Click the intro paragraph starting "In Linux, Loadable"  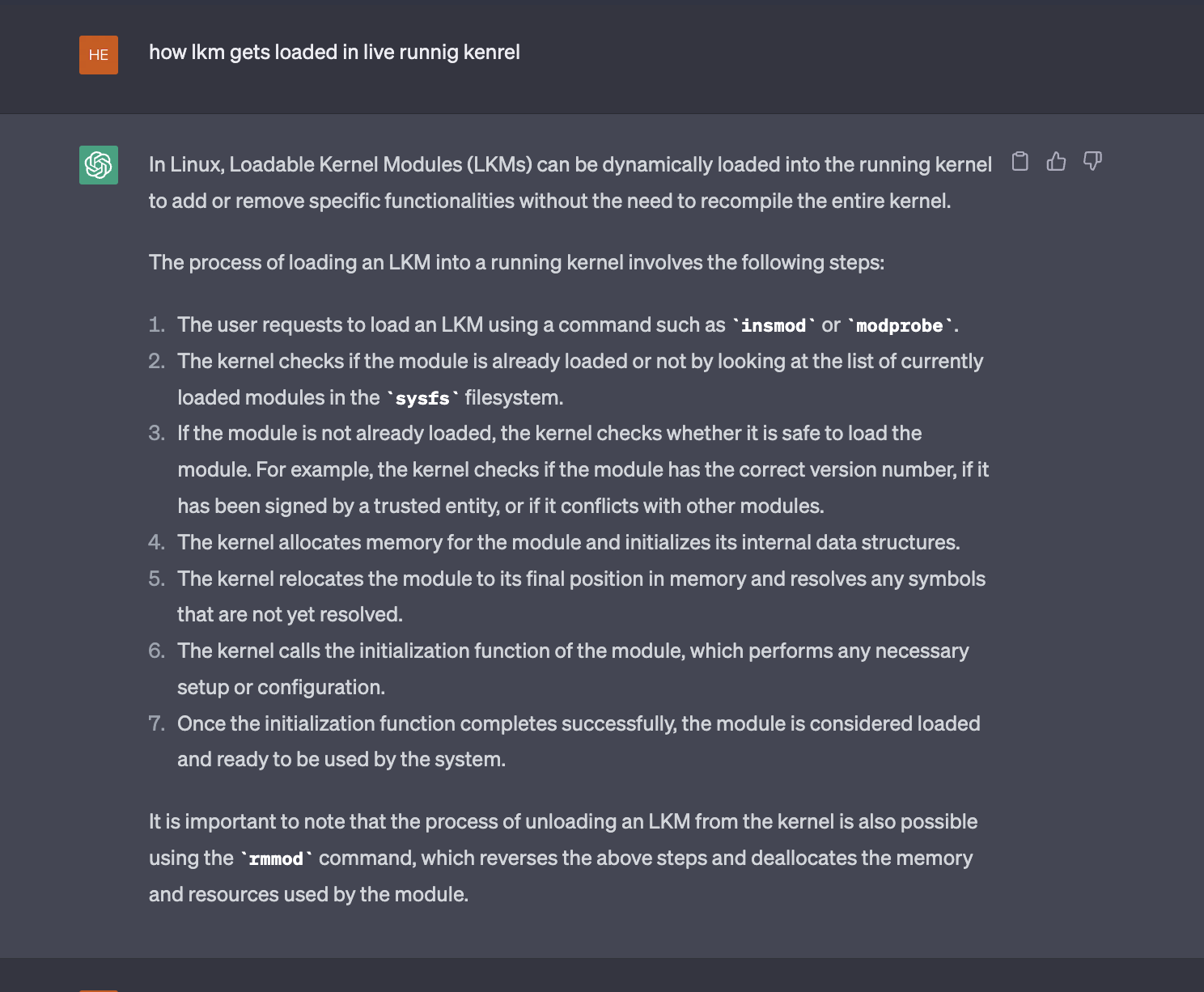click(x=570, y=183)
